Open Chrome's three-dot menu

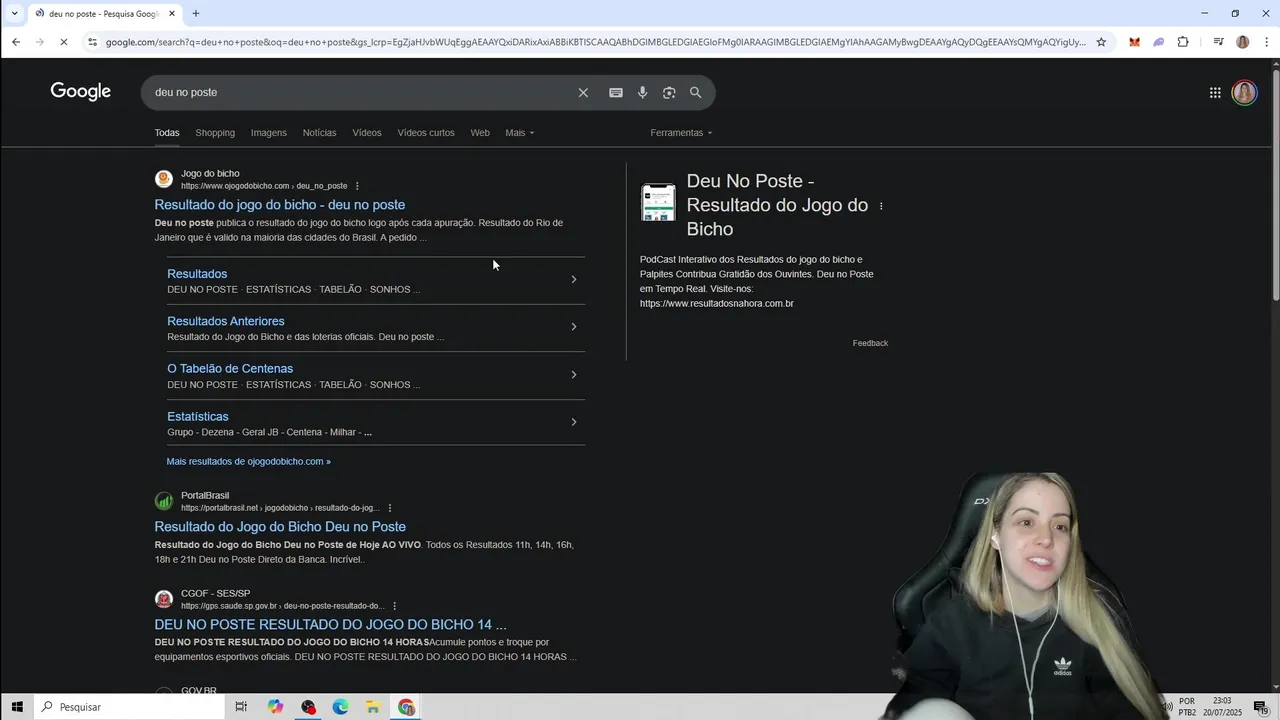tap(1267, 42)
